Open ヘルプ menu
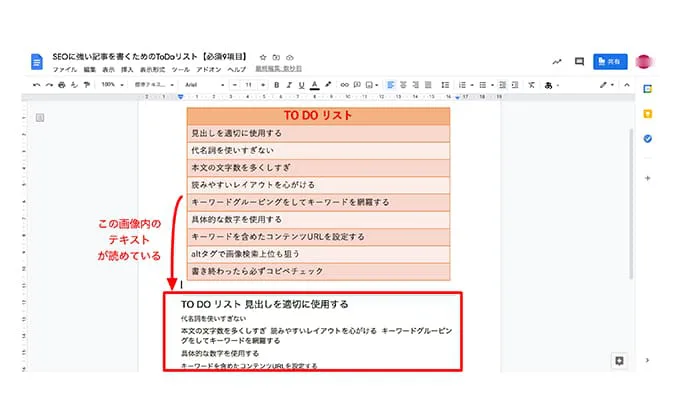The height and width of the screenshot is (420, 680). pos(236,69)
